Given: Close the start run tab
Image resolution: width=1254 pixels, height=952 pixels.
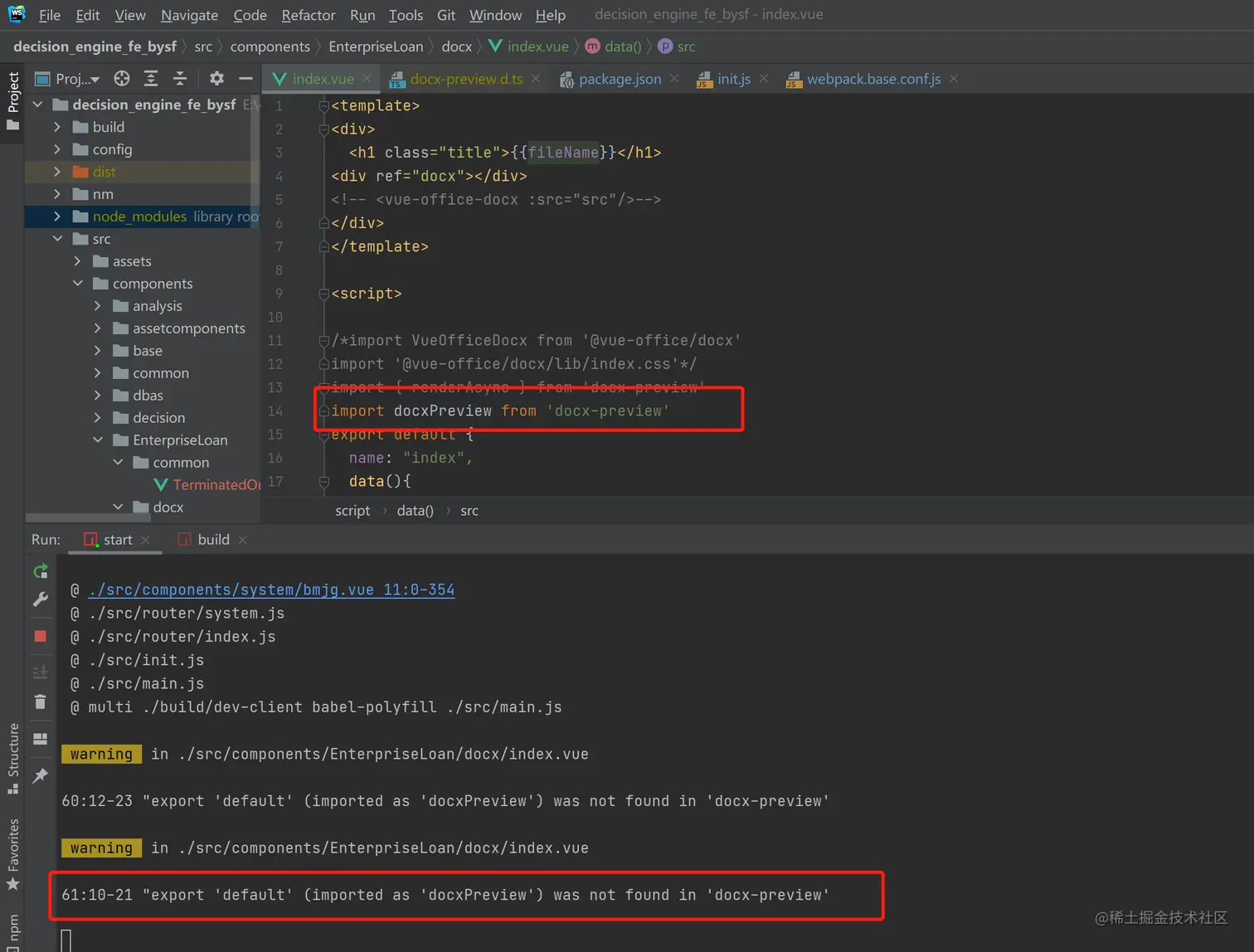Looking at the screenshot, I should pyautogui.click(x=146, y=540).
